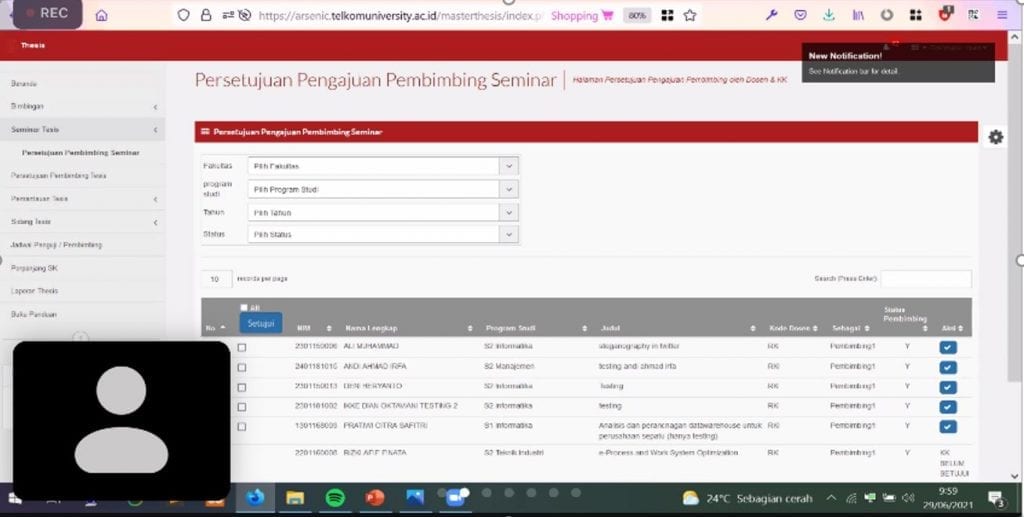Click the approve checkmark for ALI MUHAMMAD

click(x=948, y=347)
